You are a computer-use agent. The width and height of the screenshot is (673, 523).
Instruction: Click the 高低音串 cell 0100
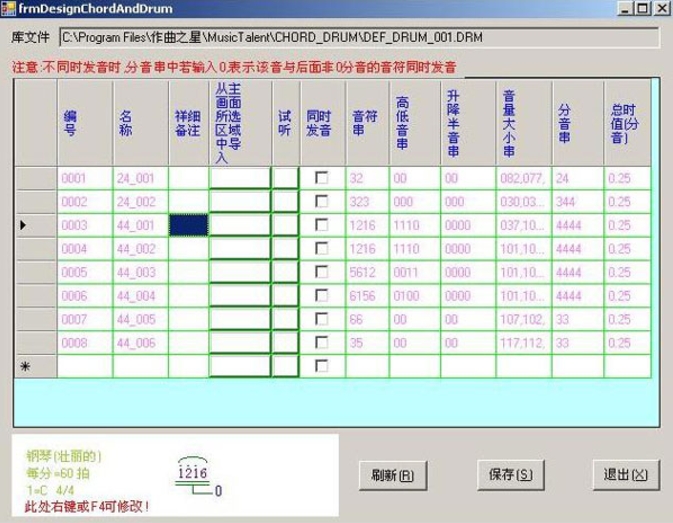(x=415, y=296)
